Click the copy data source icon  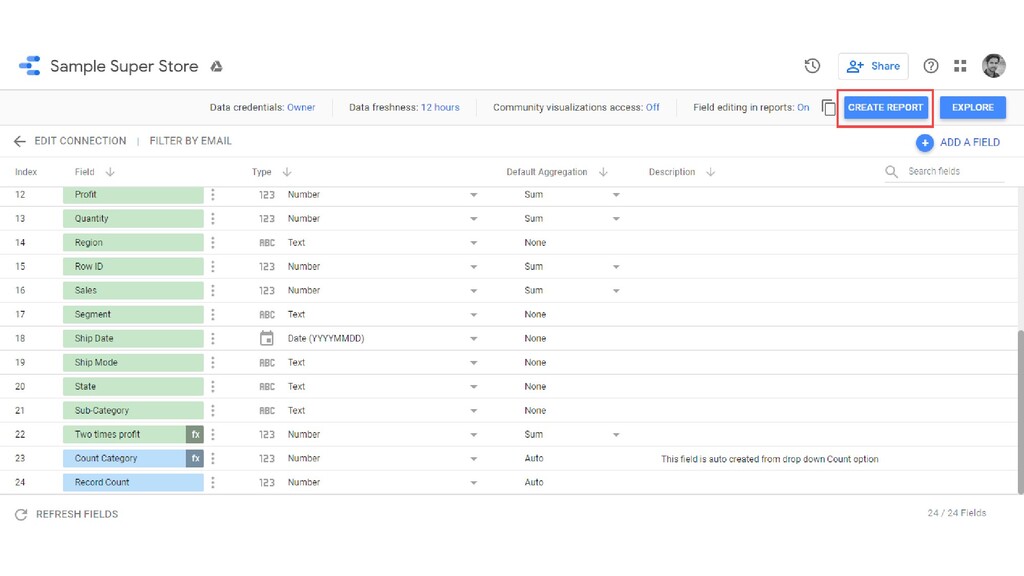(x=828, y=108)
